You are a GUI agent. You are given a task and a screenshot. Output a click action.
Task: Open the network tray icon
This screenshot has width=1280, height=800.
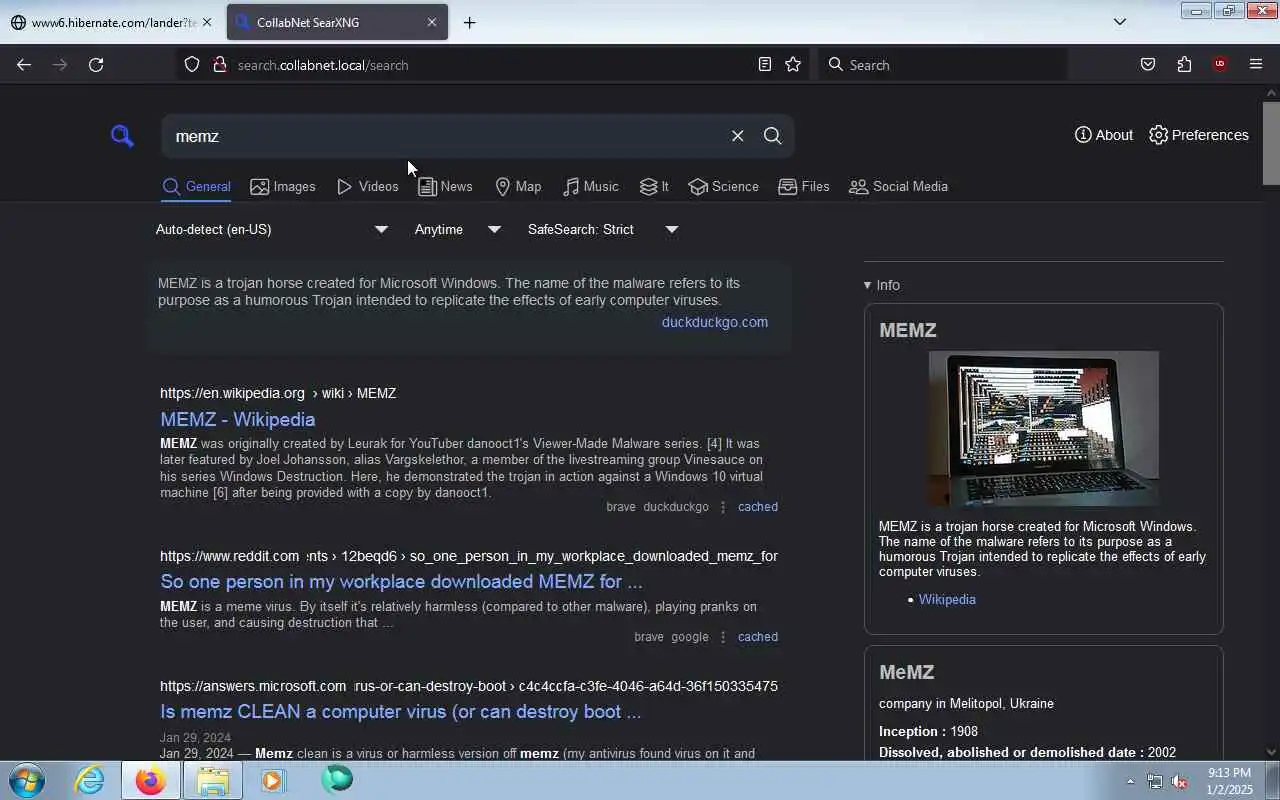point(1155,781)
